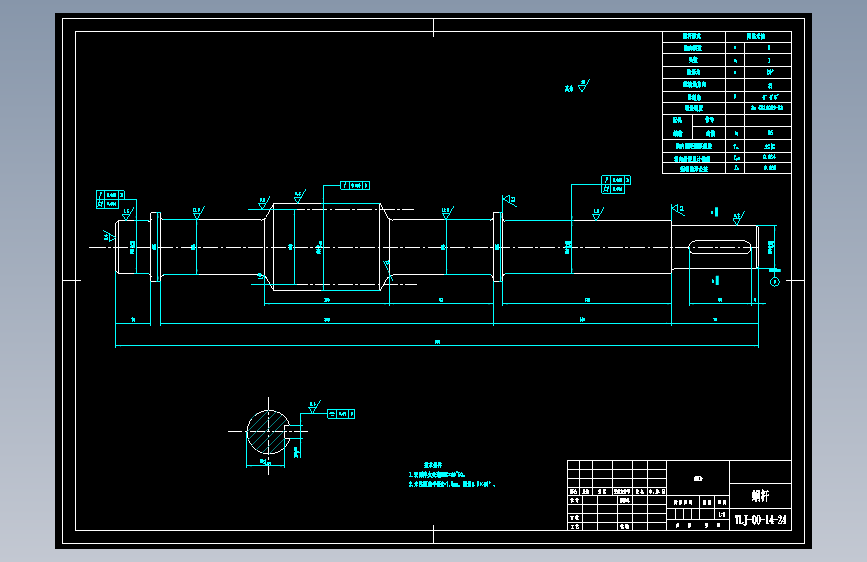Click the first technical requirement line
Screen dimensions: 867x562
437,475
